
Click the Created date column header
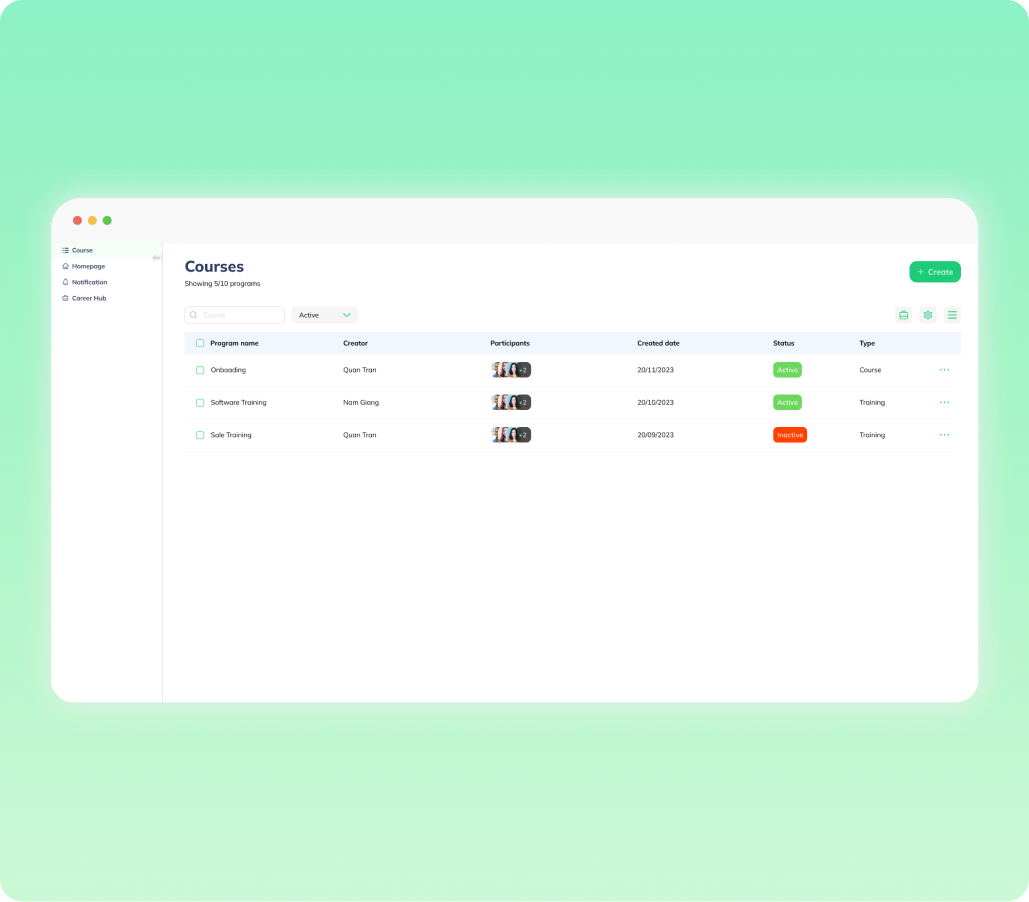[658, 343]
